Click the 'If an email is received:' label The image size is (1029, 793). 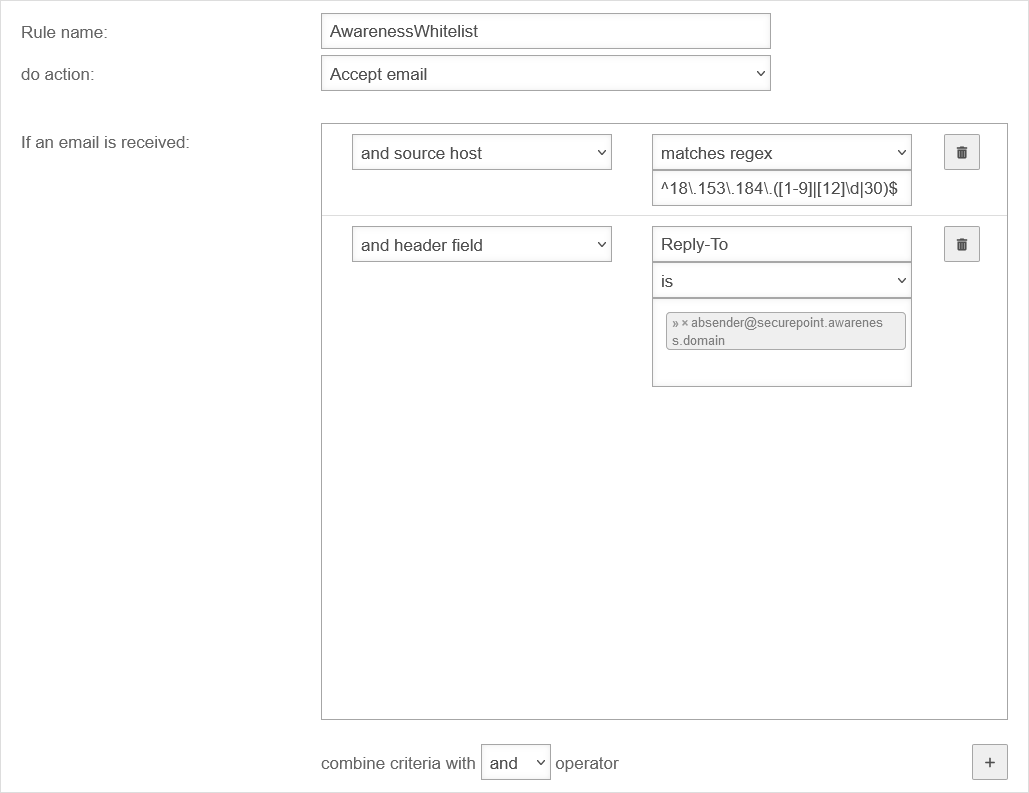point(105,142)
